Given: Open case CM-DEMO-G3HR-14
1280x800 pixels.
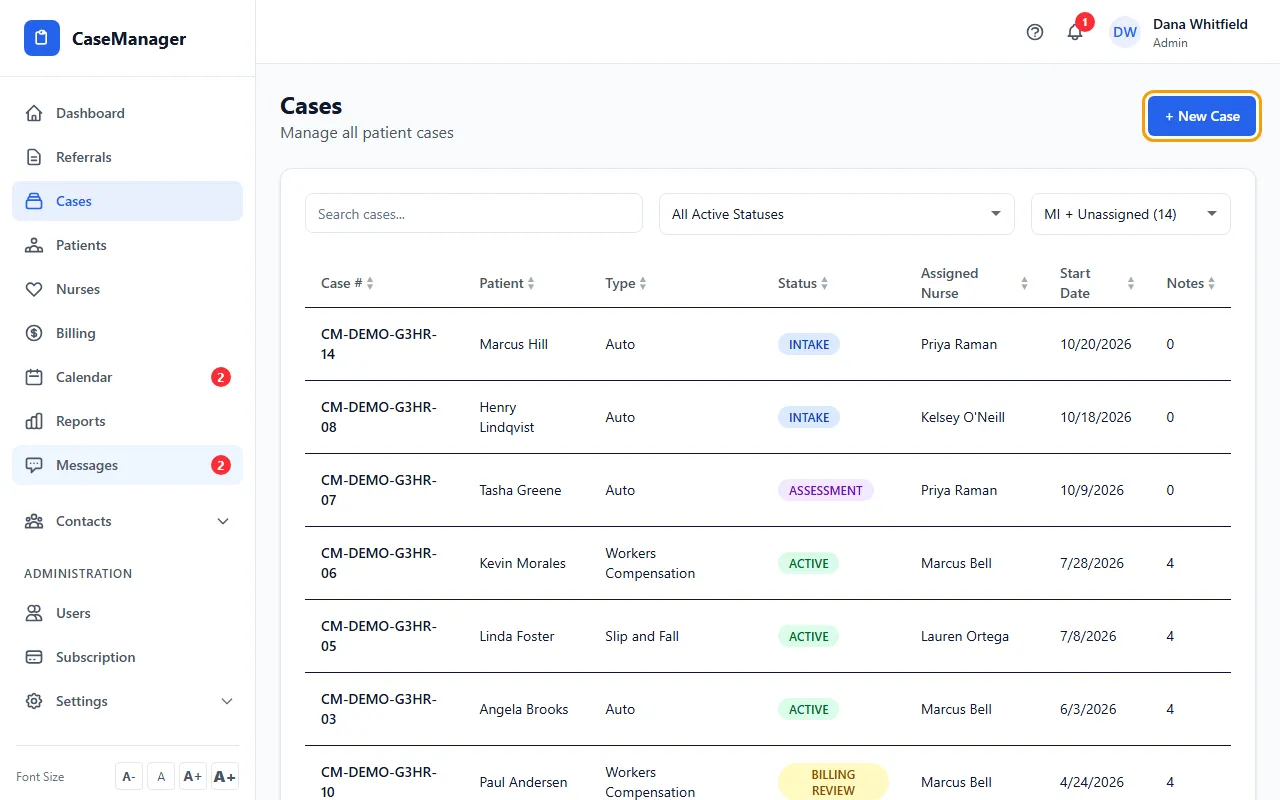Looking at the screenshot, I should pos(379,344).
